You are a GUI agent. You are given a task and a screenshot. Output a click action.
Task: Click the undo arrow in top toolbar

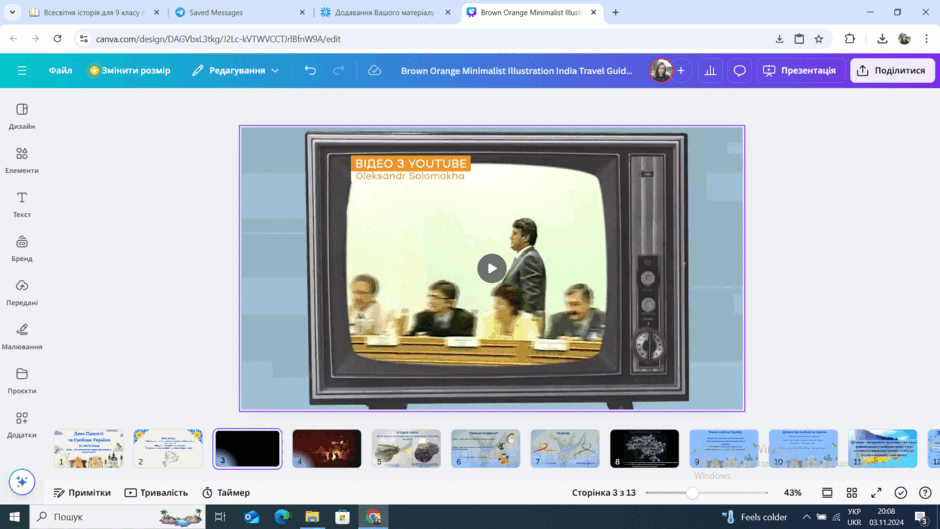[310, 70]
